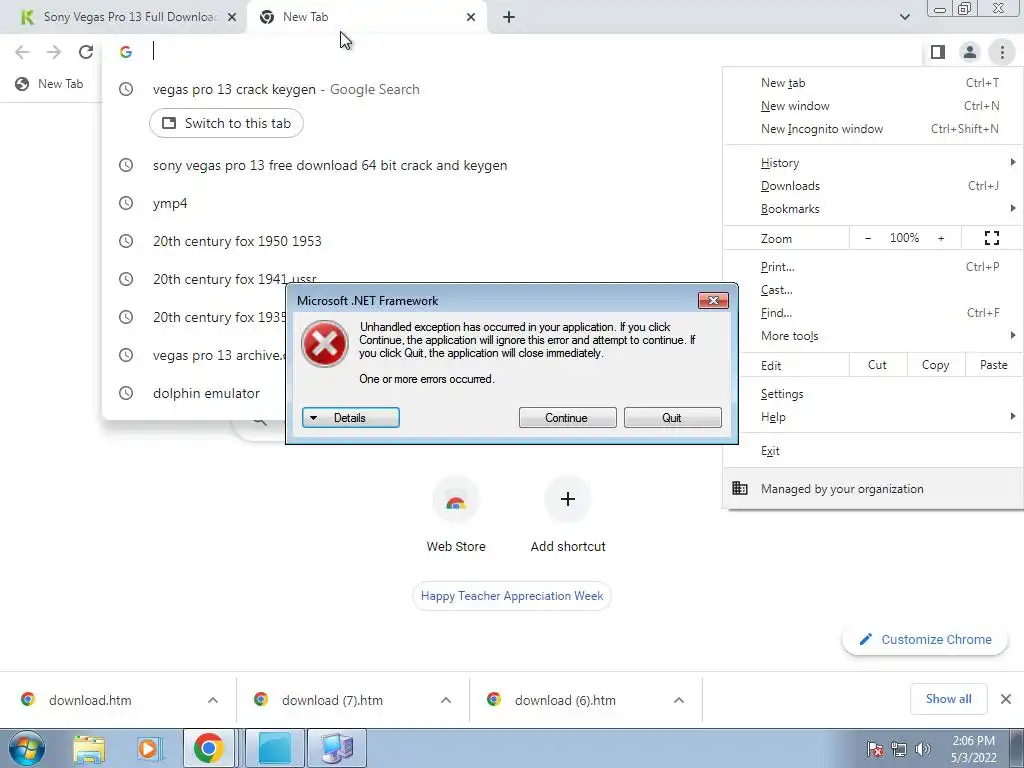Open New Incognito window menu entry
Image resolution: width=1024 pixels, height=768 pixels.
[873, 129]
